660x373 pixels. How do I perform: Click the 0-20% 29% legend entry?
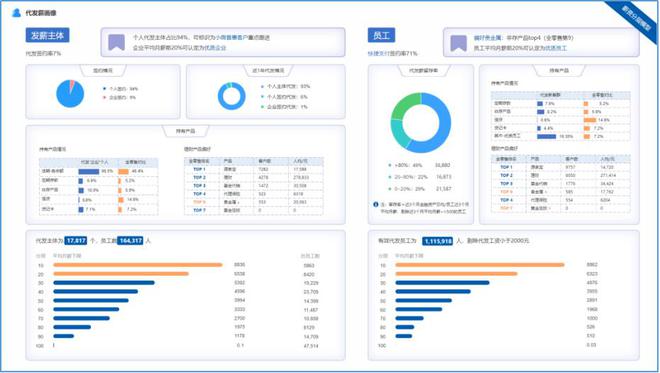point(420,189)
